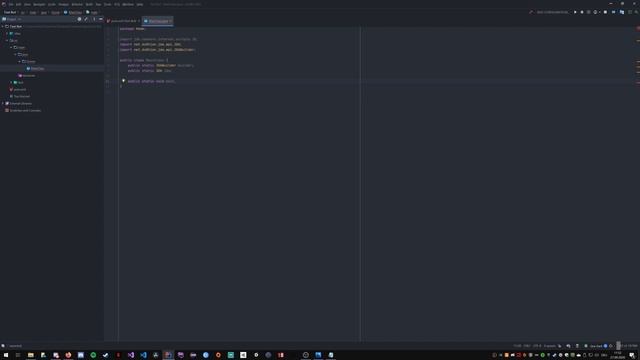Collapse the package under java folder
The width and height of the screenshot is (640, 360).
point(20,61)
